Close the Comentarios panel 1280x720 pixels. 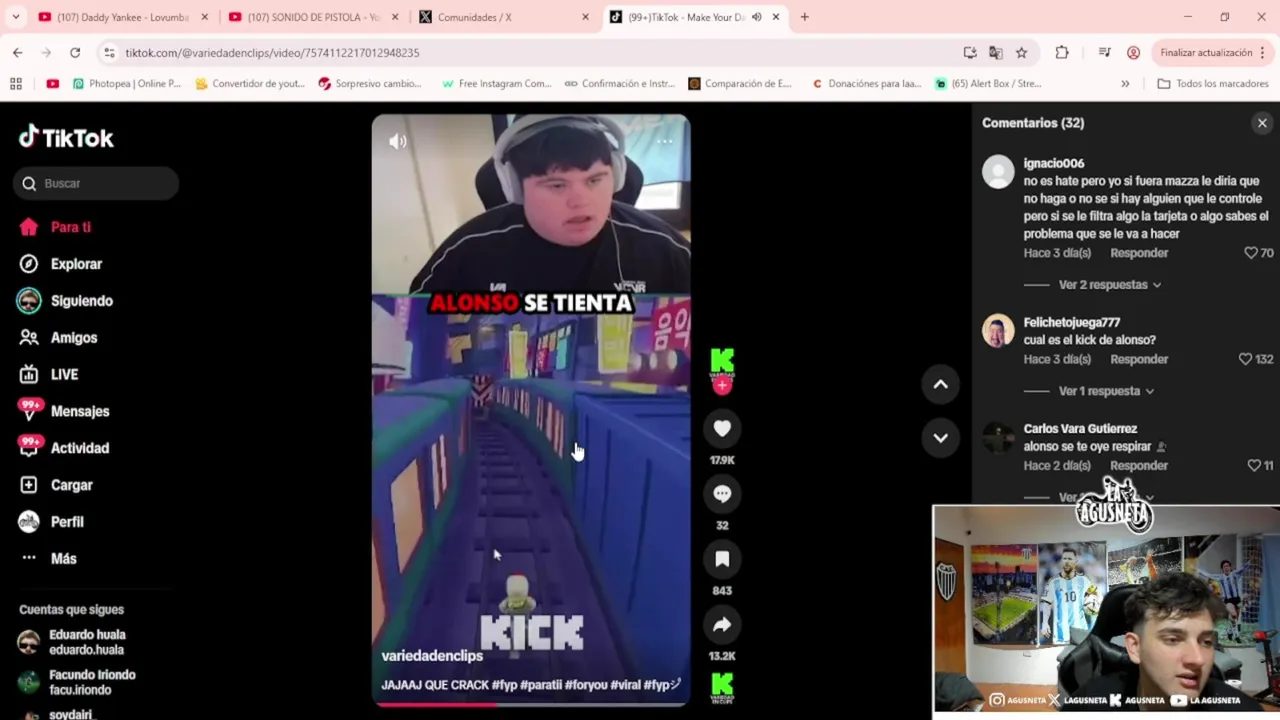(x=1262, y=123)
